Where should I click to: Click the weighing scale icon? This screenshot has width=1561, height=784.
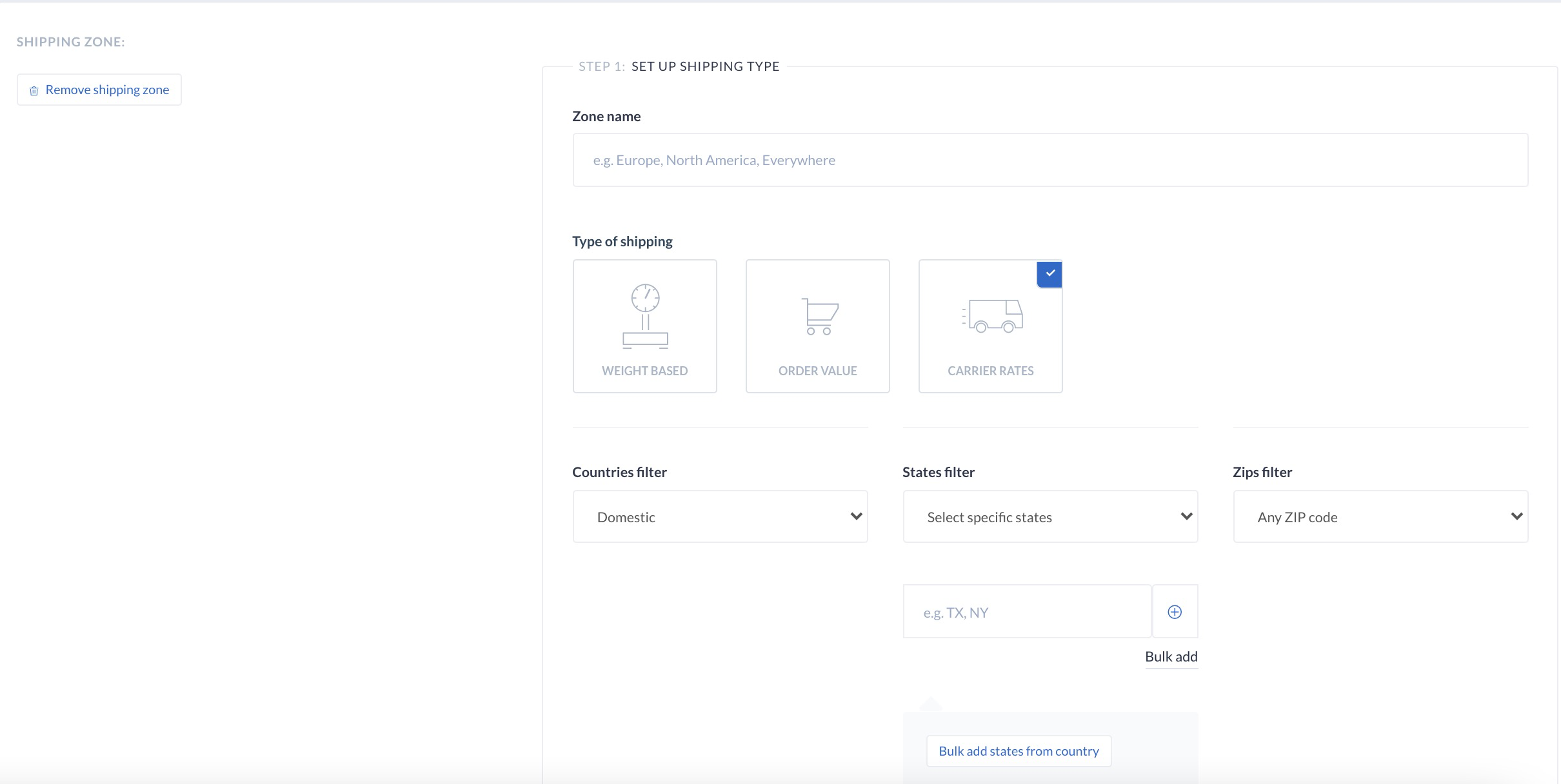645,316
